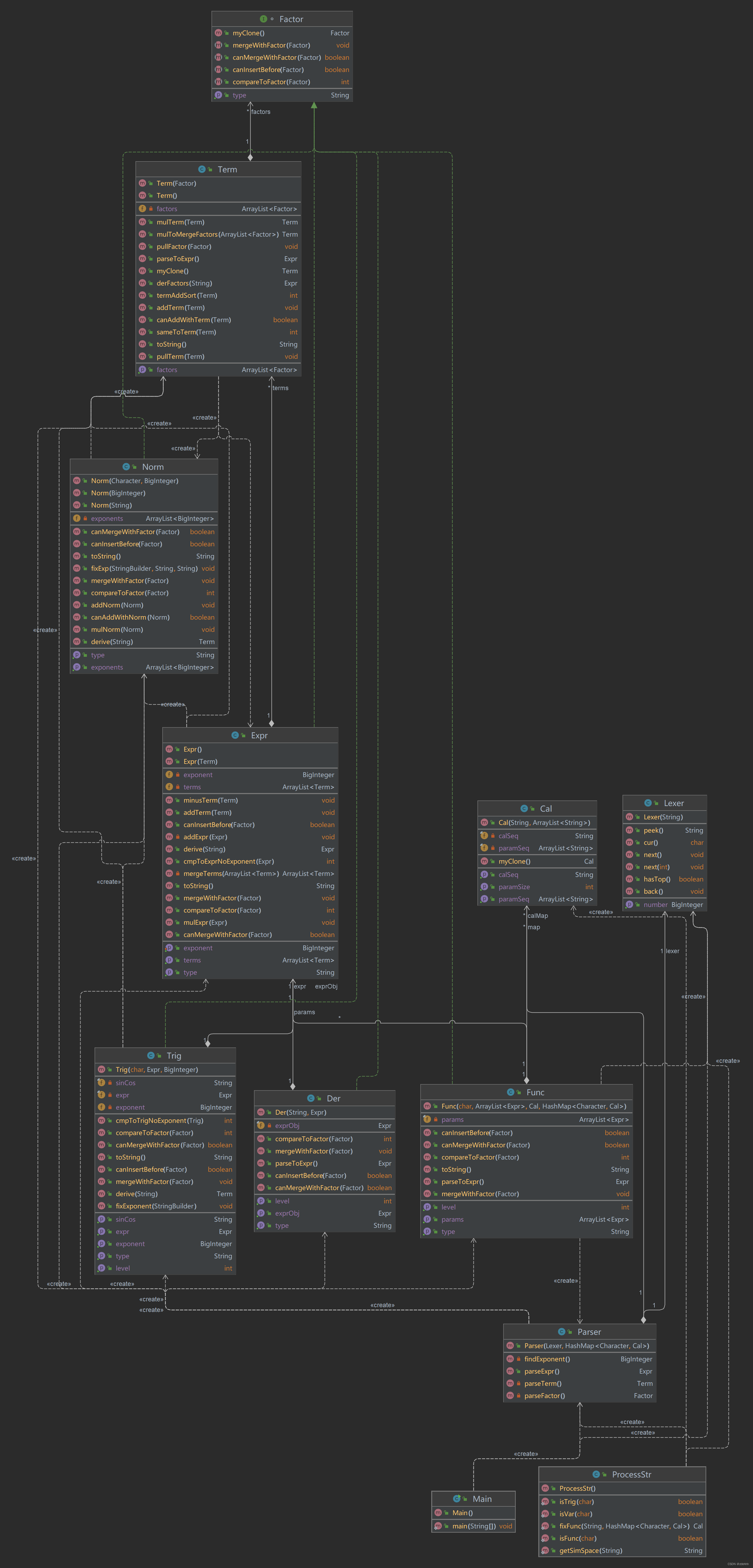
Task: Click the method icon beside parseExpr() in Parser
Action: tap(510, 1371)
